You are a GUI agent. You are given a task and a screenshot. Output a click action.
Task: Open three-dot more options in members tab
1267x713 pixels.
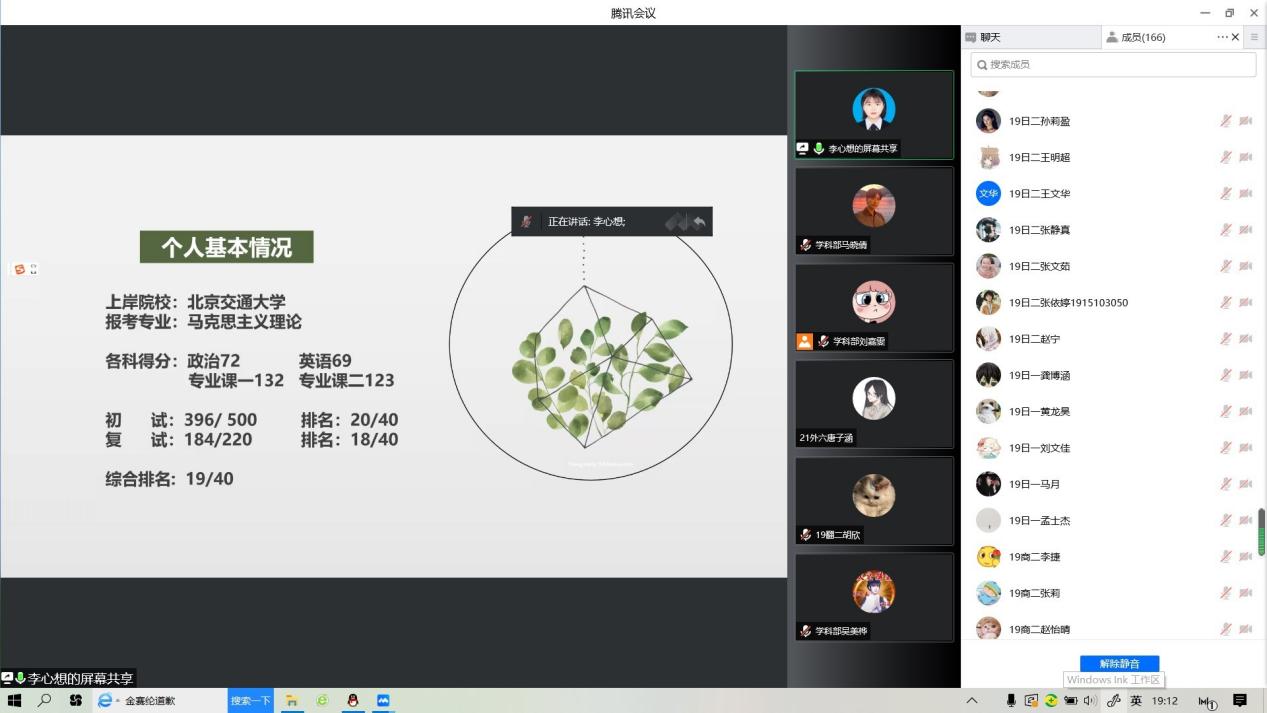point(1222,37)
